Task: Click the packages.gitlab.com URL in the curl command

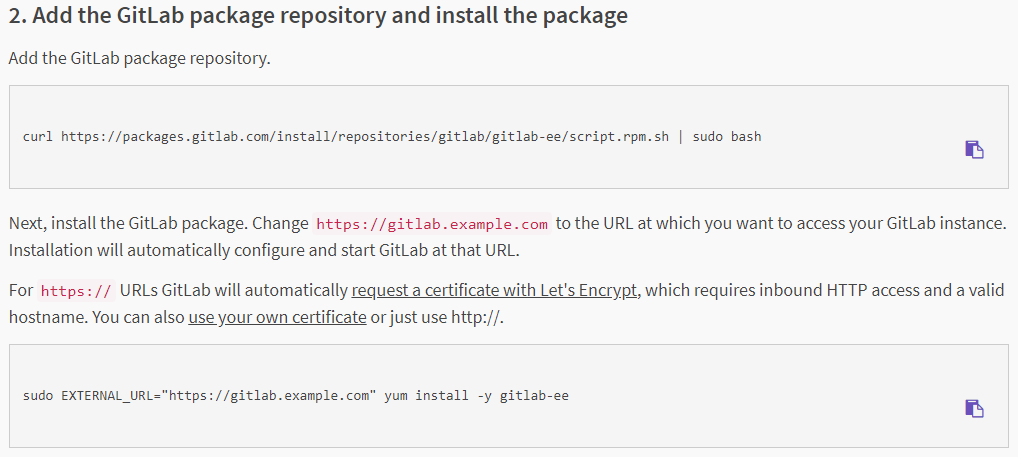Action: 365,136
